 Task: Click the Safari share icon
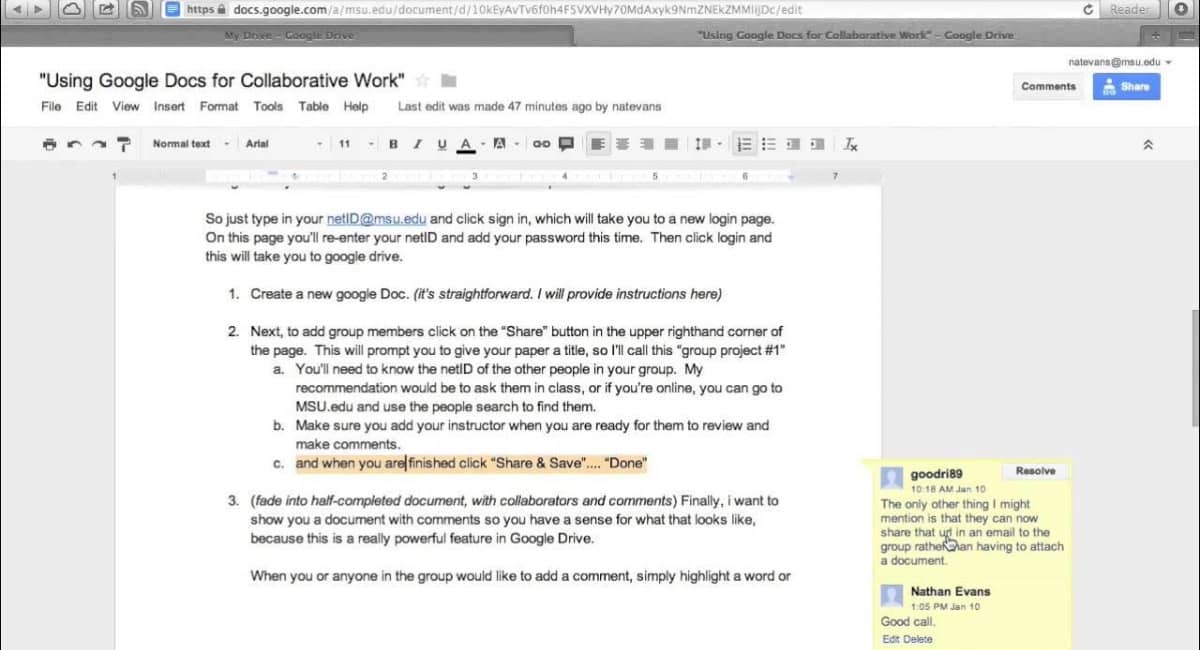point(107,9)
